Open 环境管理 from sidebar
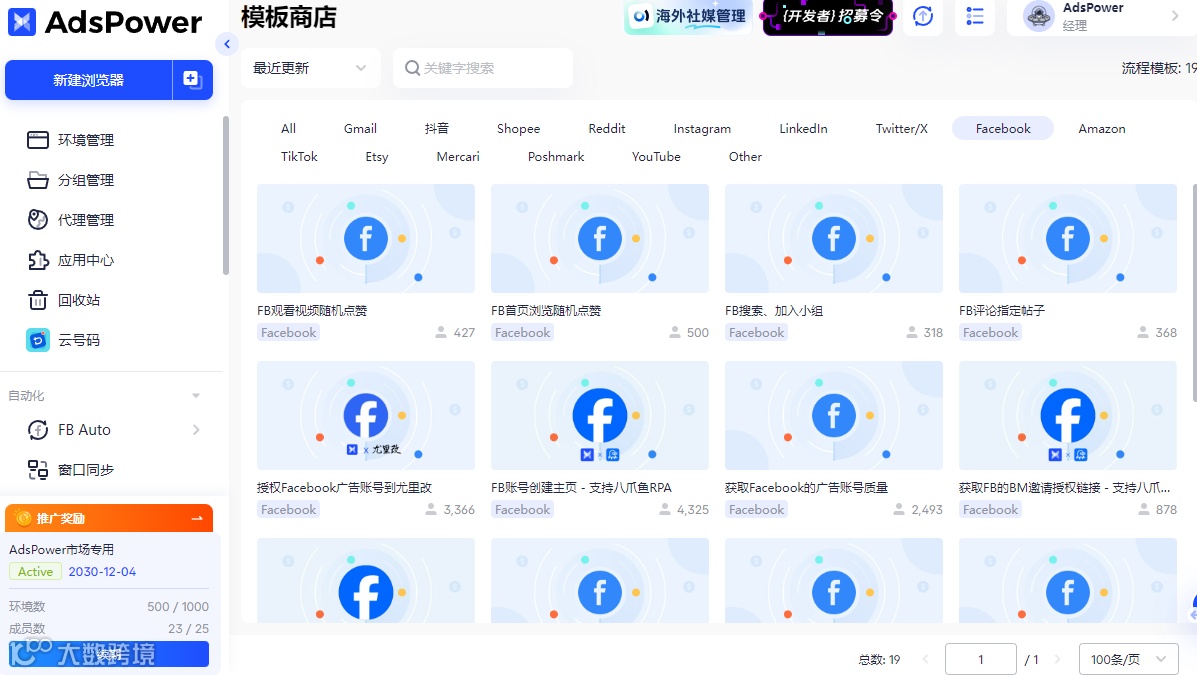Viewport: 1197px width, 675px height. pyautogui.click(x=86, y=140)
